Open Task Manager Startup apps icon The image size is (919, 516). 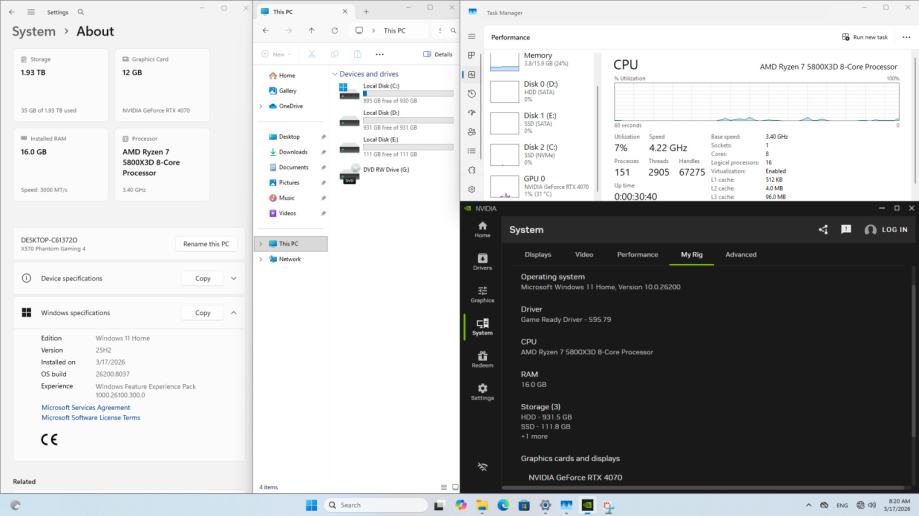pyautogui.click(x=471, y=113)
